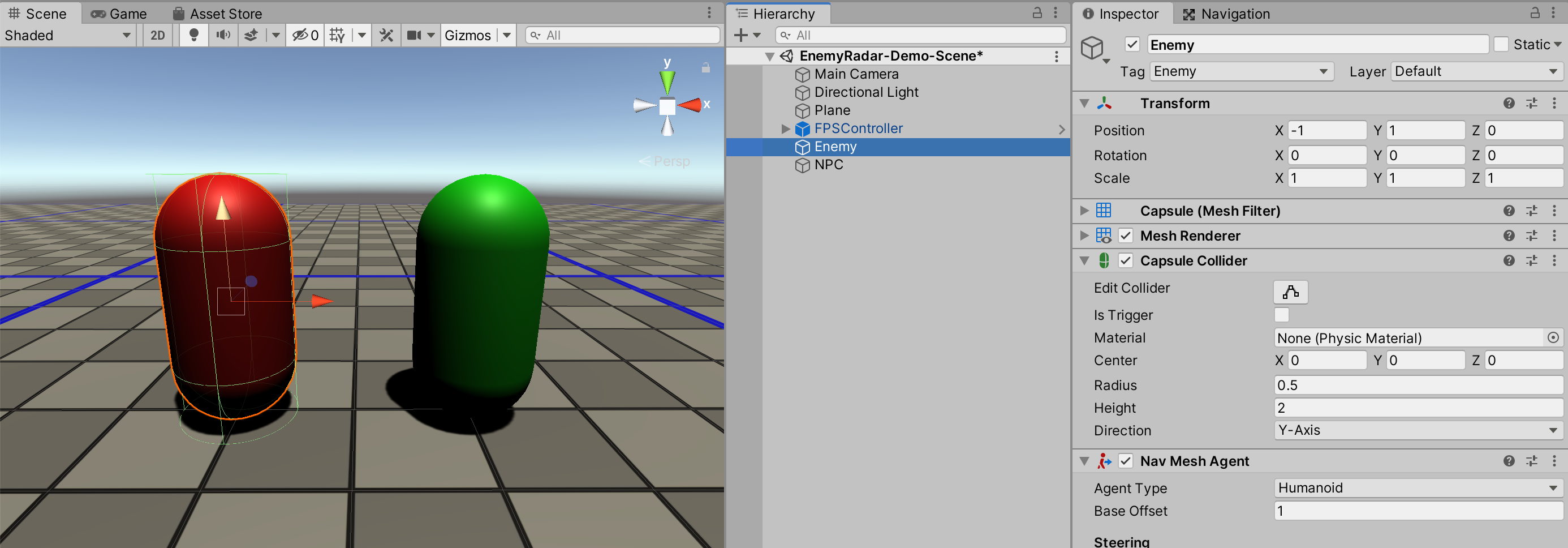
Task: Toggle 2D view mode button
Action: (x=157, y=35)
